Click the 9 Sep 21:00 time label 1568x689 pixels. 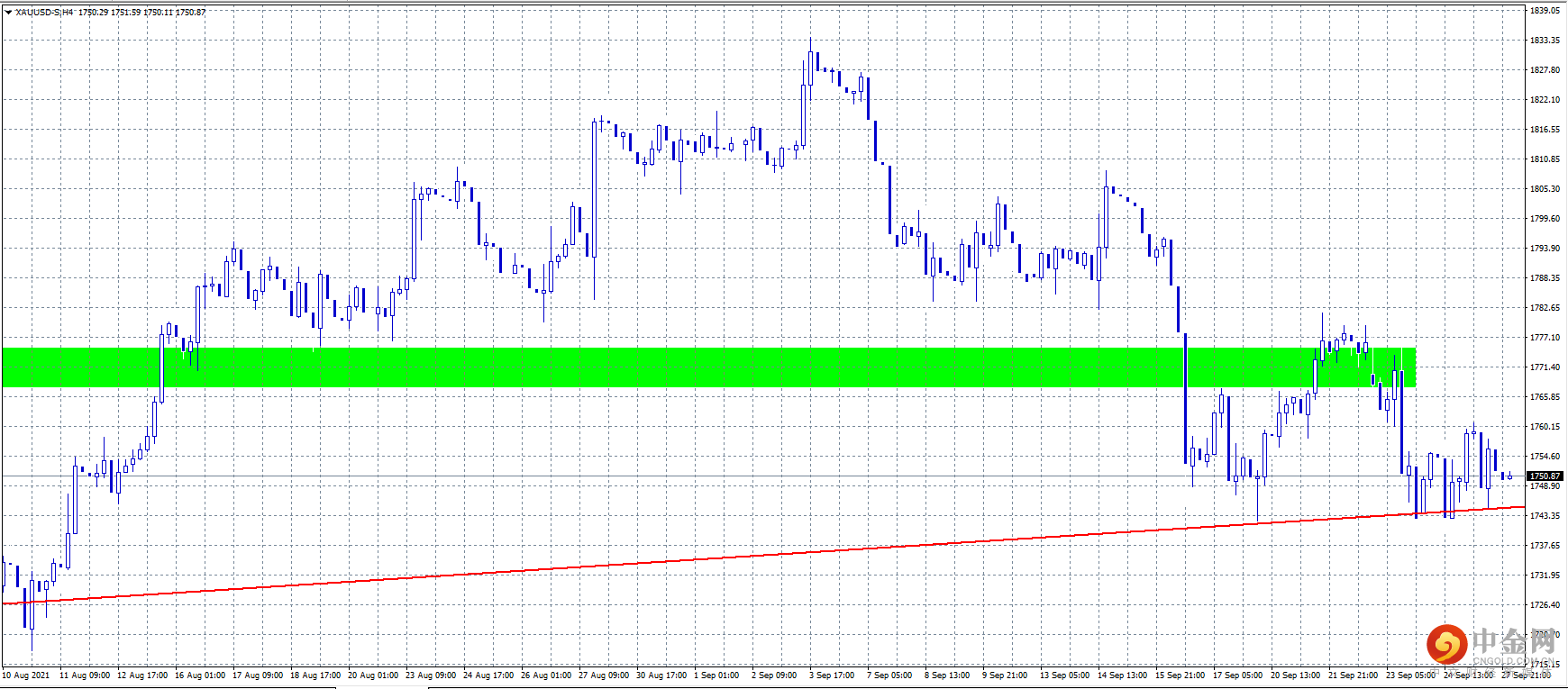pos(1005,675)
